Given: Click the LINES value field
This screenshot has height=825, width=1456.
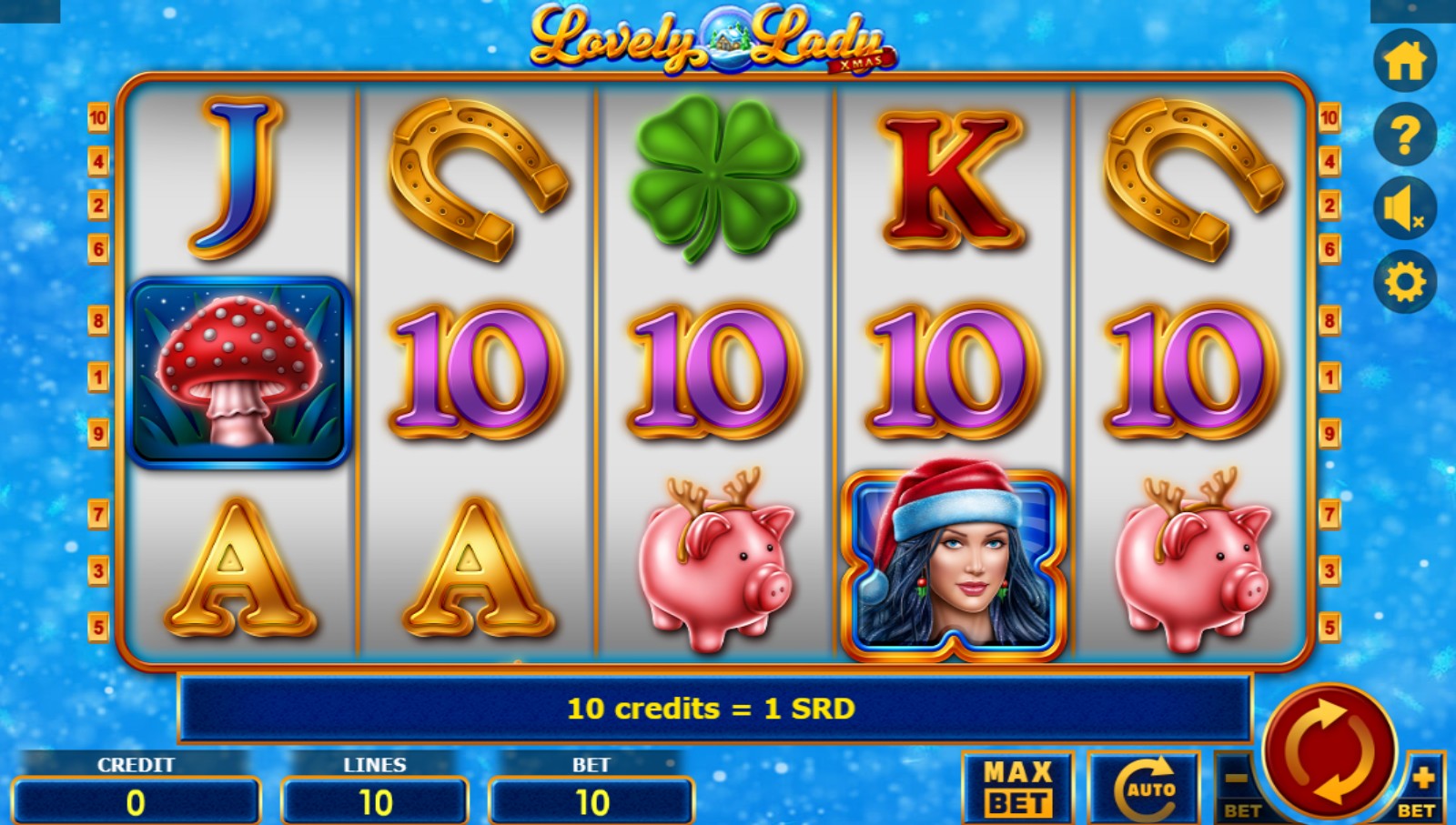Looking at the screenshot, I should coord(375,802).
